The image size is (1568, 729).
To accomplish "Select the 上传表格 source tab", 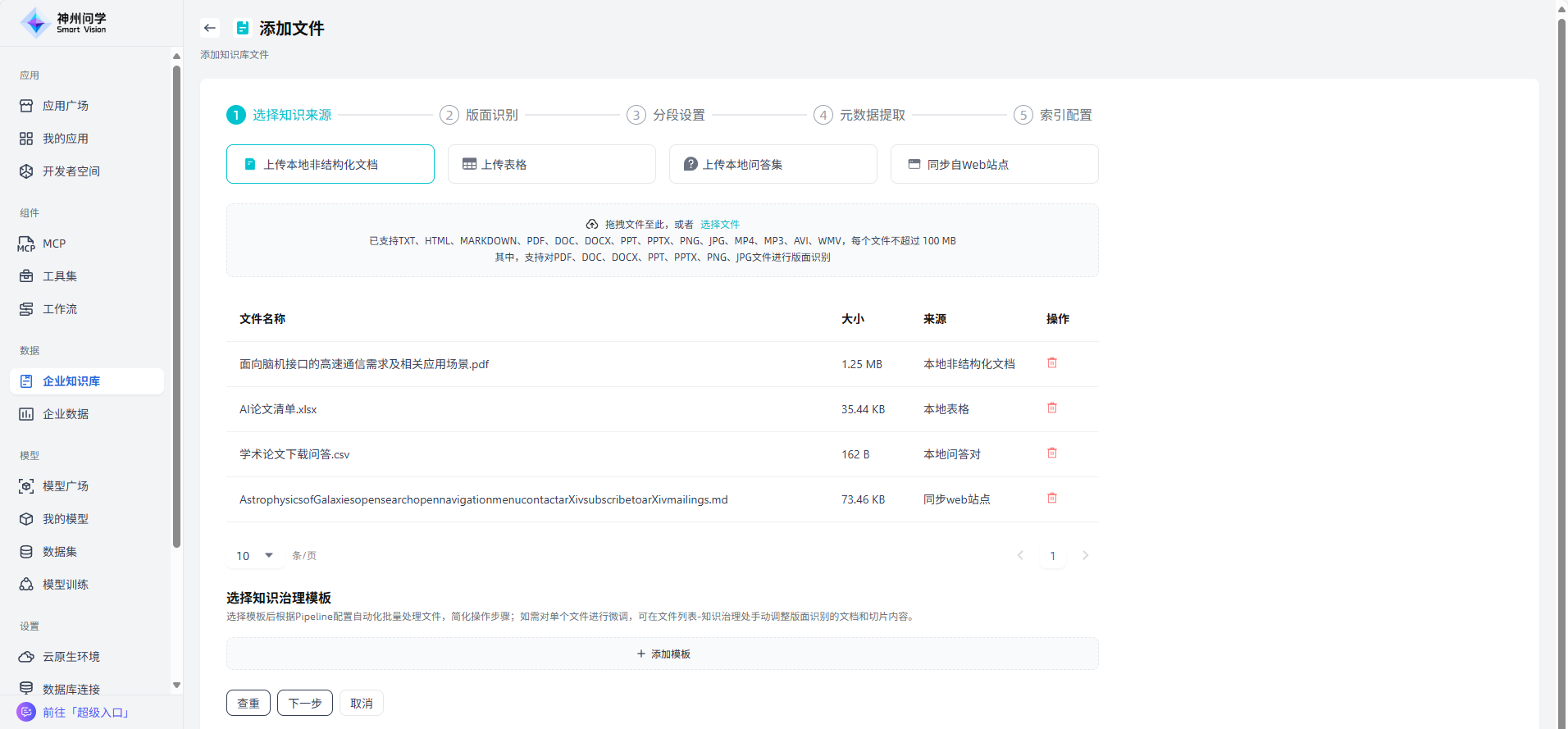I will tap(551, 164).
